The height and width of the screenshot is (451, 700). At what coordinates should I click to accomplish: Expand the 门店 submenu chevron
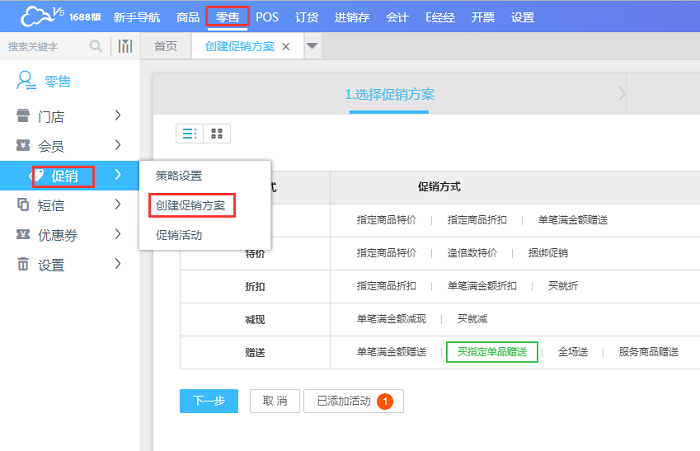point(118,117)
